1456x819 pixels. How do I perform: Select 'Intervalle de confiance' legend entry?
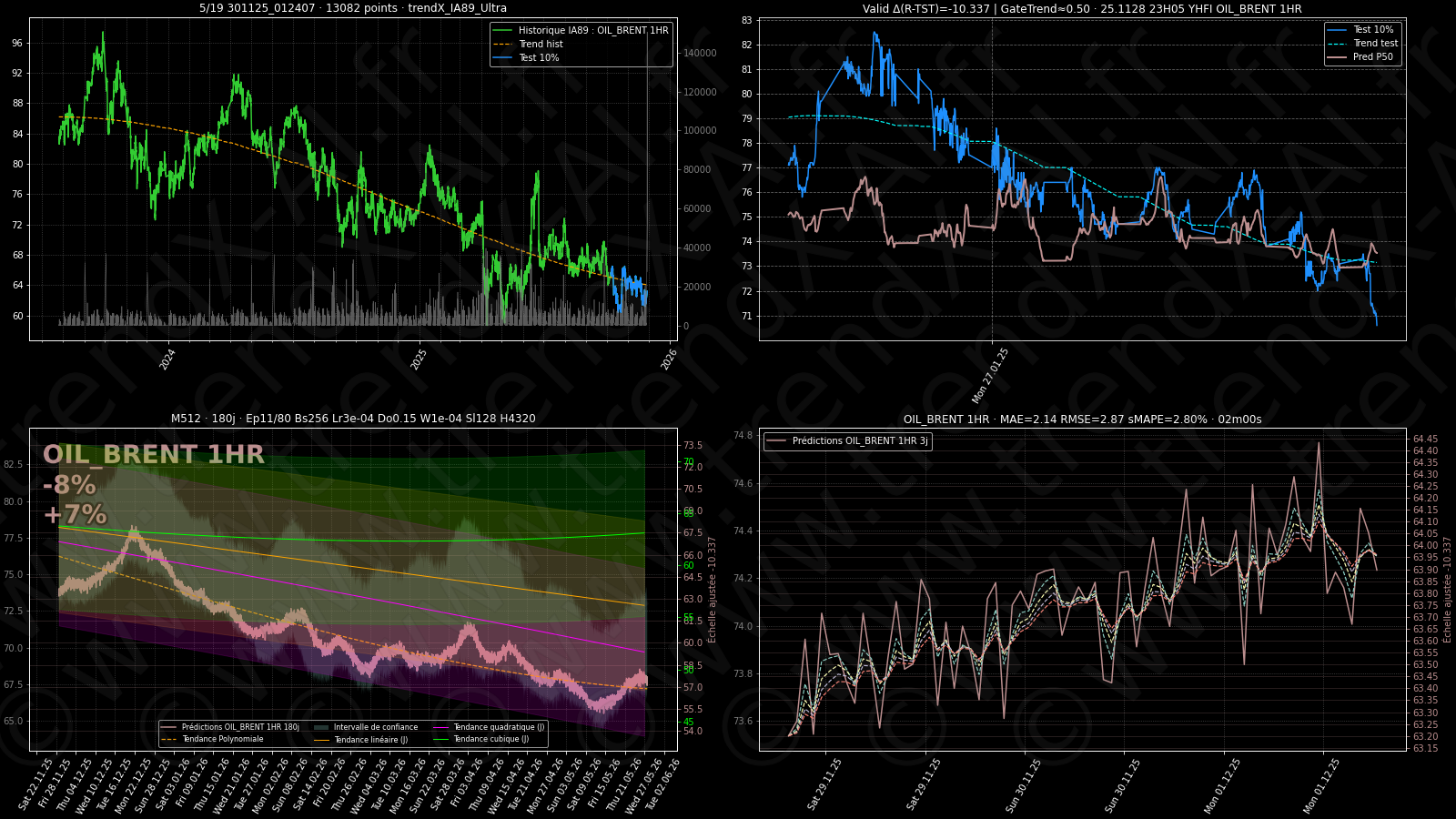click(375, 727)
